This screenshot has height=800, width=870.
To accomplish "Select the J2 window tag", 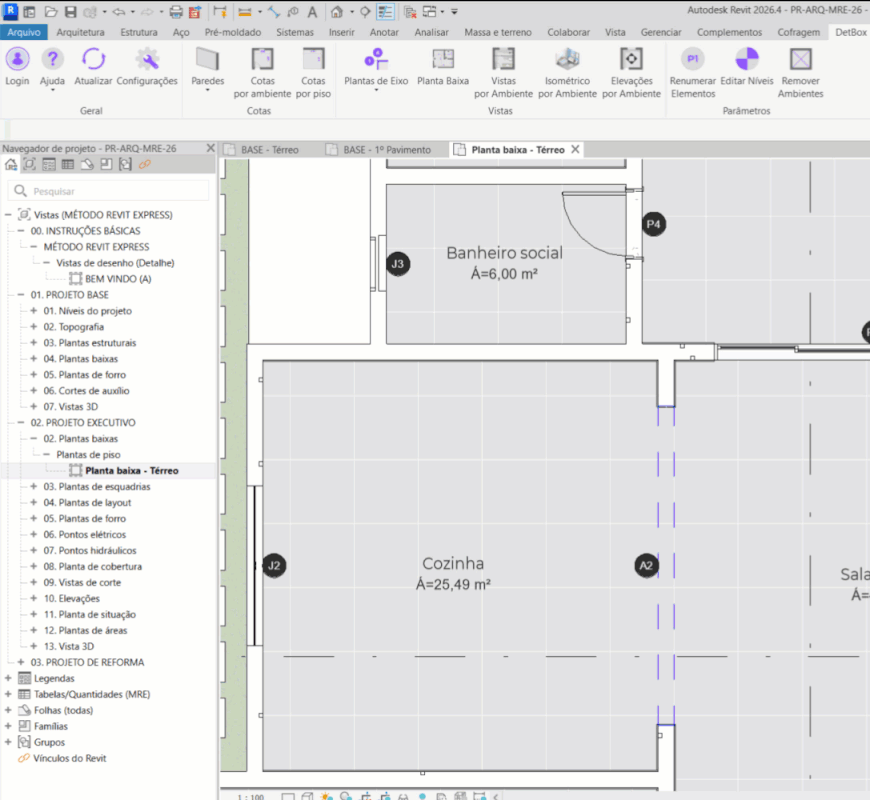I will pos(274,565).
